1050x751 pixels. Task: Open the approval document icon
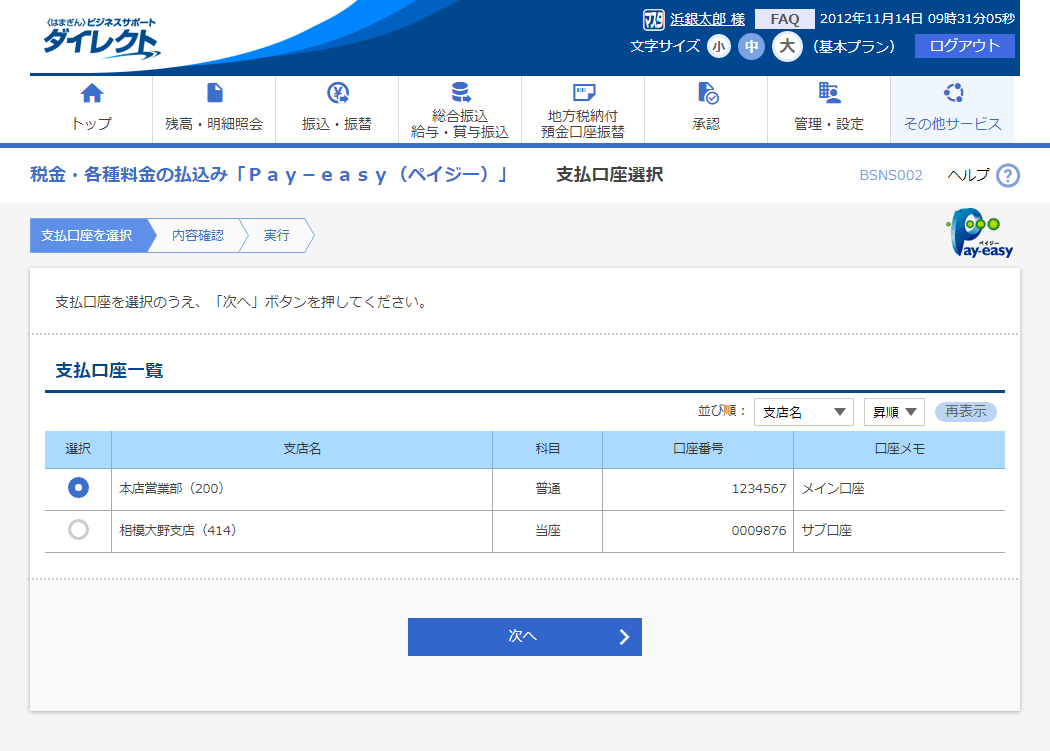tap(706, 94)
